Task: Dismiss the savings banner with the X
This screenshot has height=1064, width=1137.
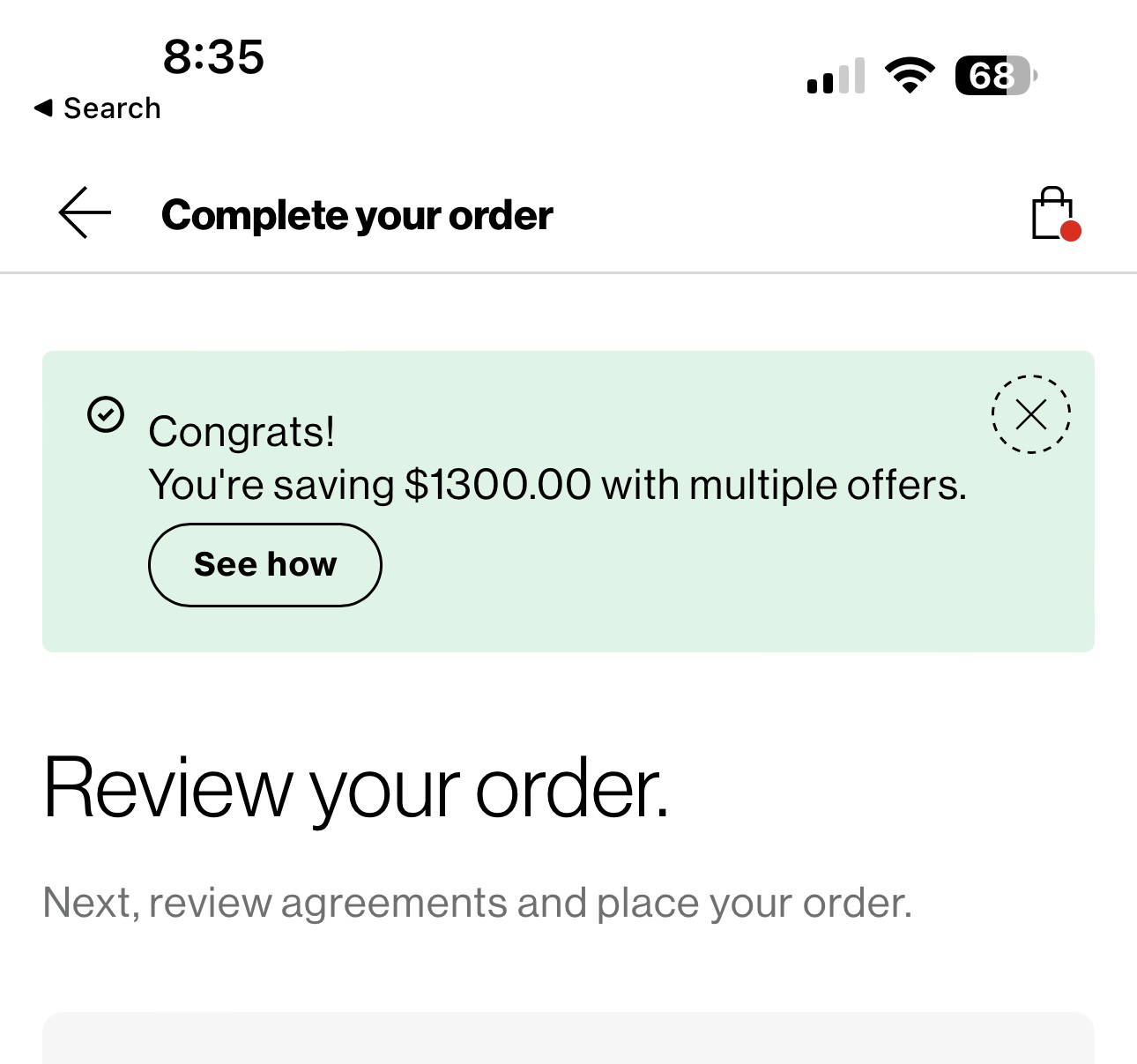Action: pyautogui.click(x=1030, y=413)
